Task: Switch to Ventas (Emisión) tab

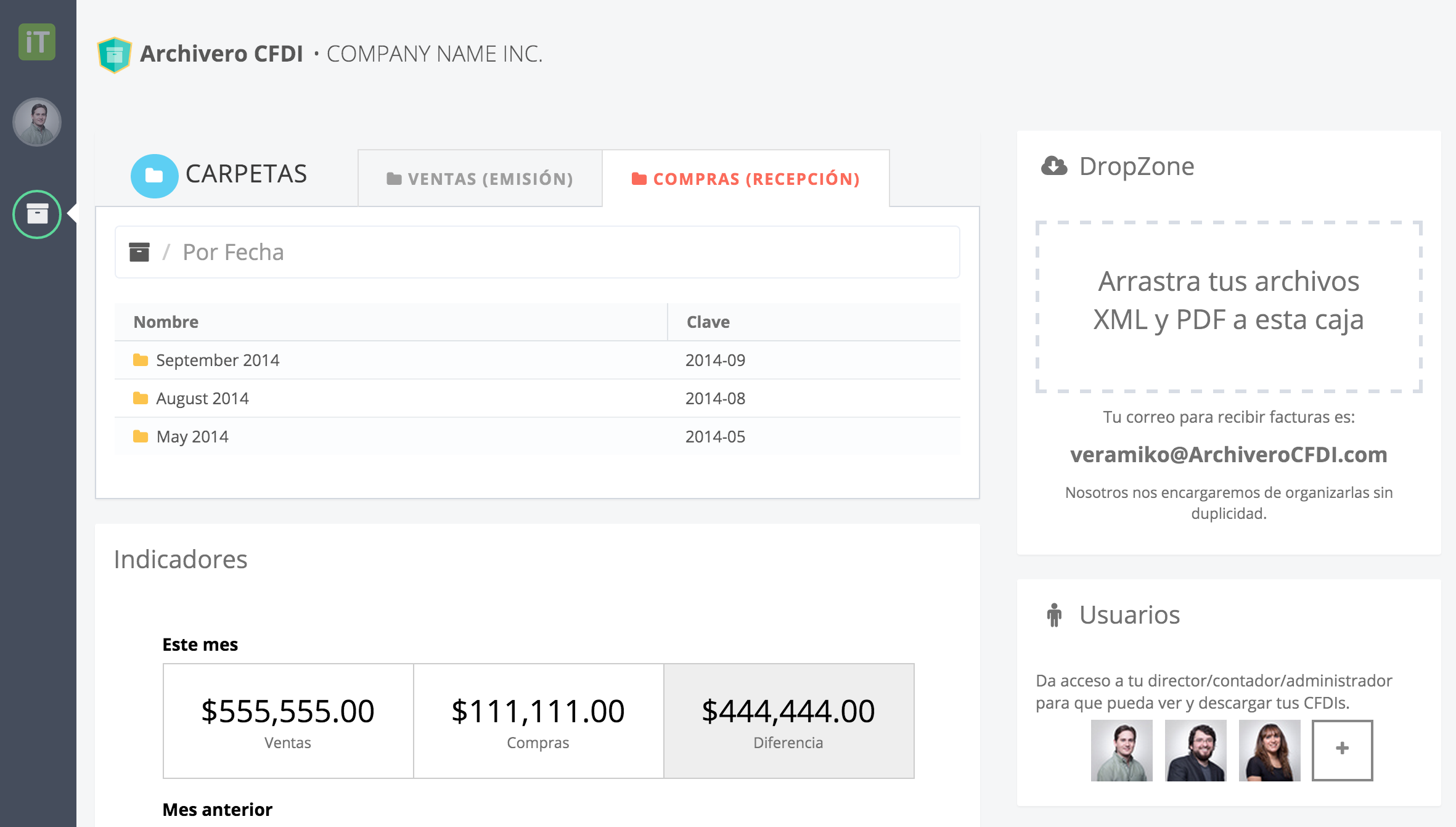Action: [x=480, y=179]
